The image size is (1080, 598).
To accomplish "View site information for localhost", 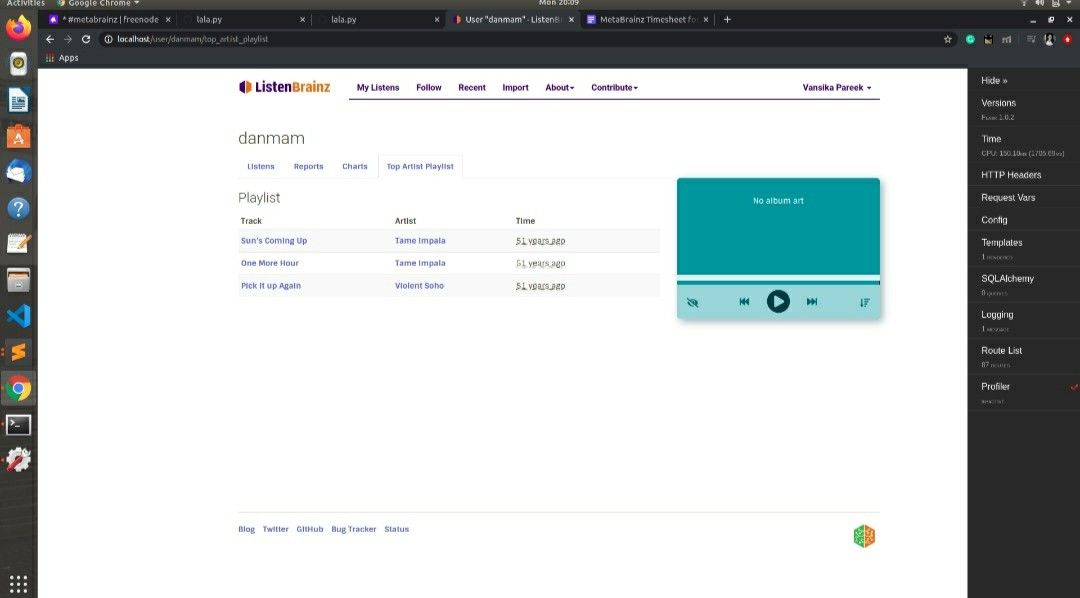I will coord(108,39).
